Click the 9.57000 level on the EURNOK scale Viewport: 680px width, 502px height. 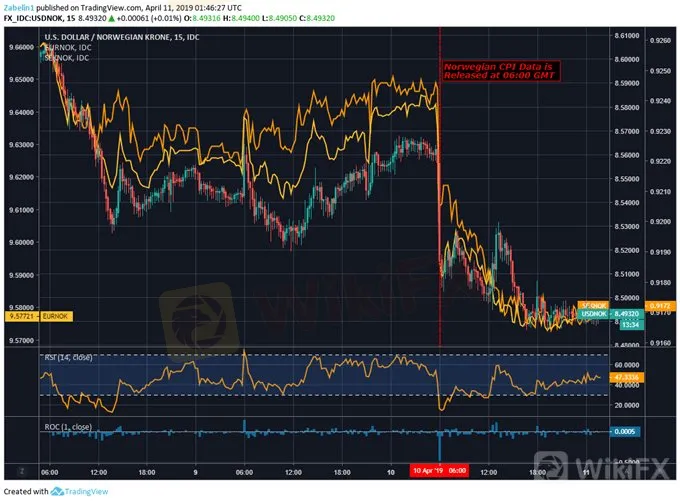(x=22, y=340)
